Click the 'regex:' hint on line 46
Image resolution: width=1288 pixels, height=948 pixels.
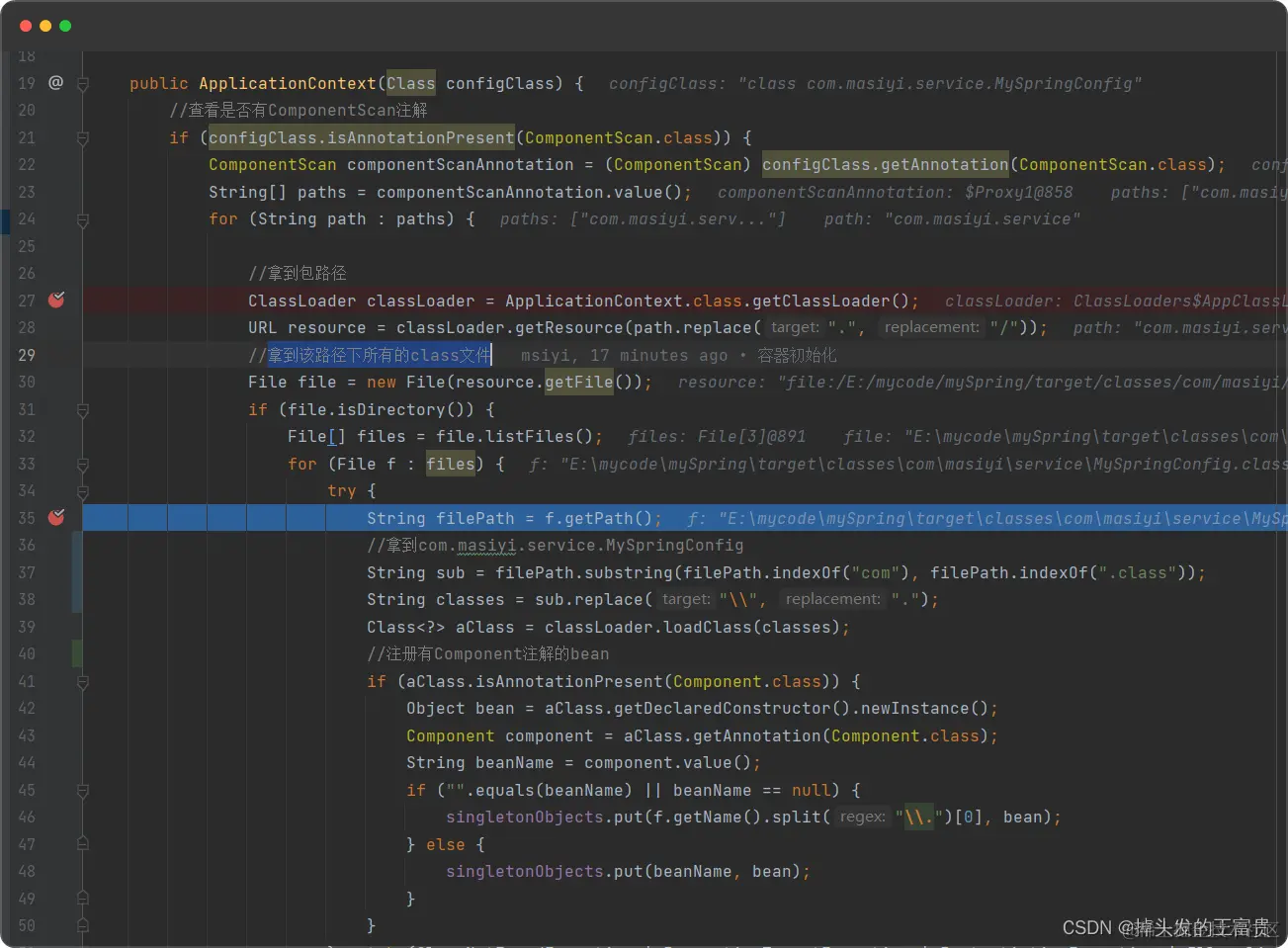[x=863, y=817]
